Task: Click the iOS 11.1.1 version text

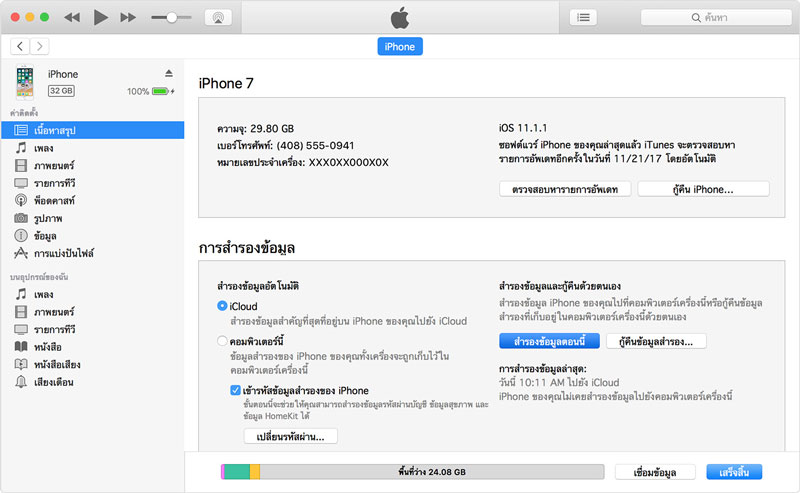Action: [x=523, y=128]
